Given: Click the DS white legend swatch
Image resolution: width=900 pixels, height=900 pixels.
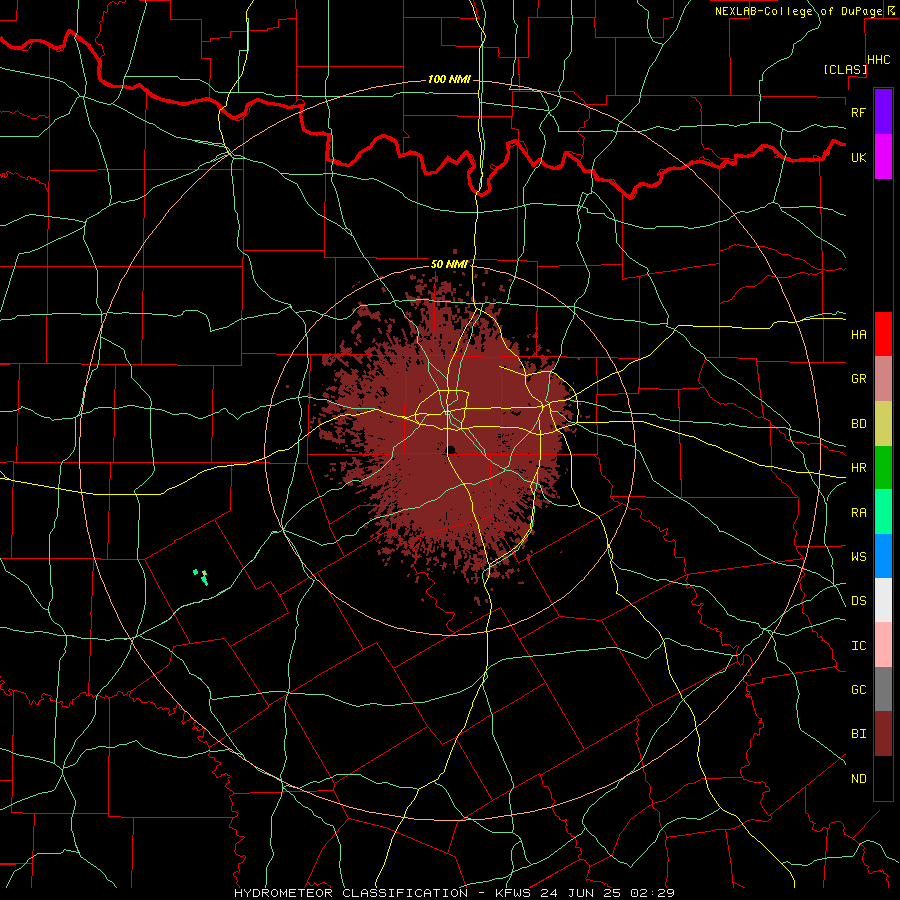Looking at the screenshot, I should point(883,600).
